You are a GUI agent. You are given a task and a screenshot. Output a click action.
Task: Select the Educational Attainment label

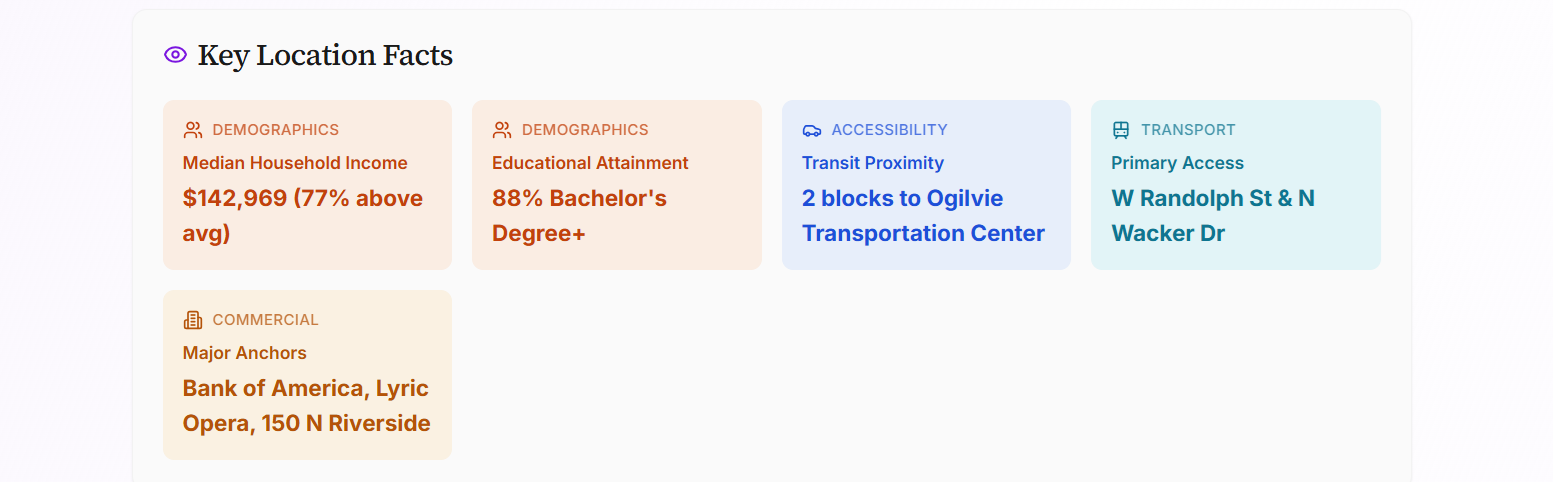pyautogui.click(x=590, y=163)
